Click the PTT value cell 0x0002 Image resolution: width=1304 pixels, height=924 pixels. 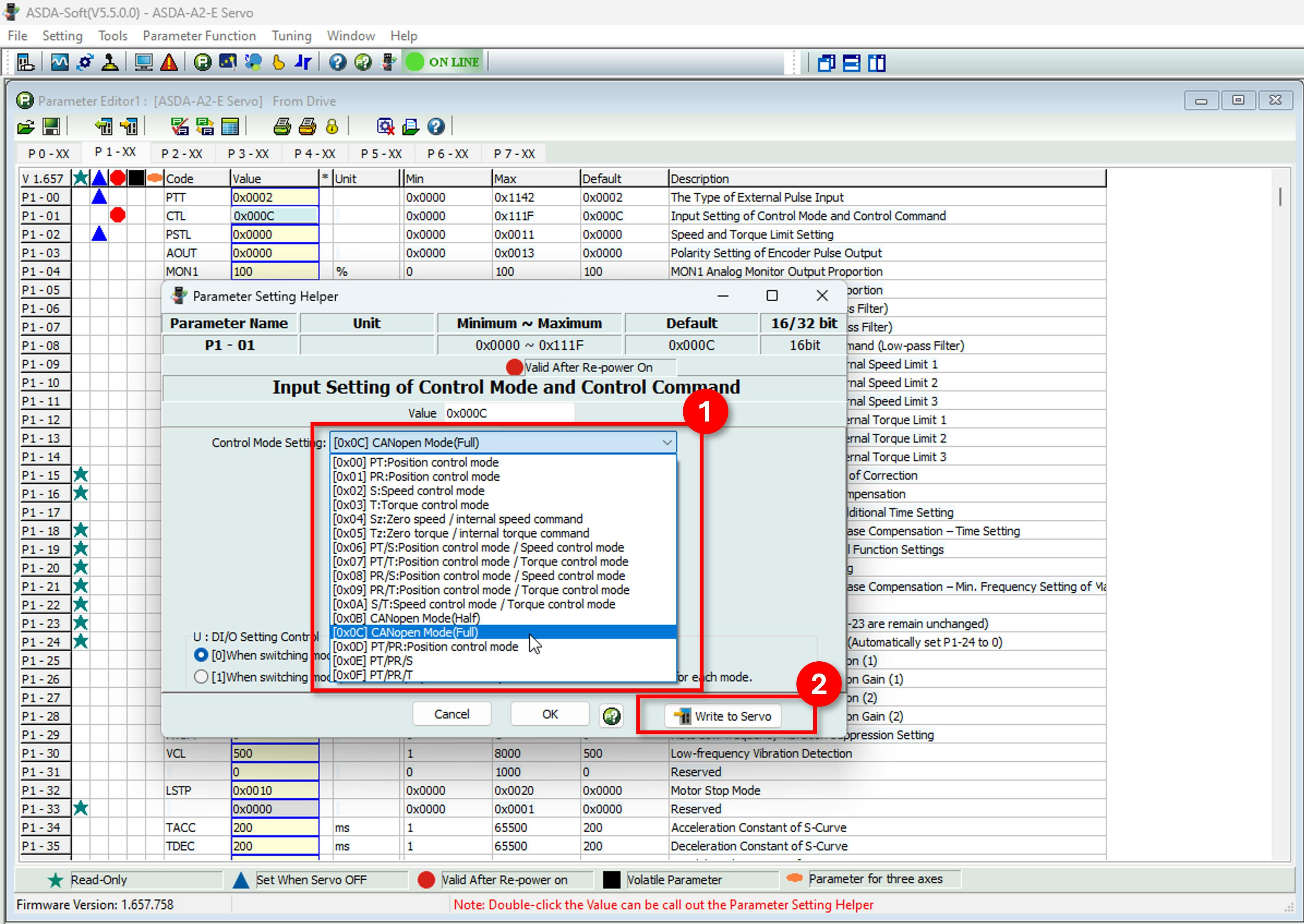275,197
